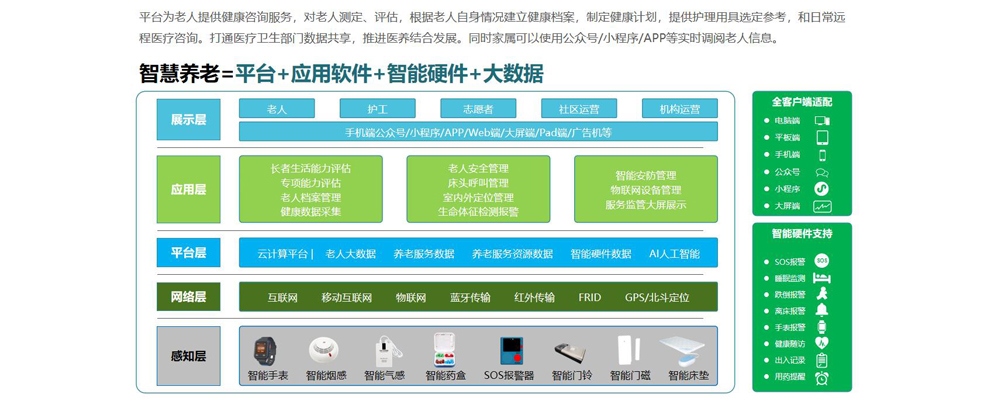
Task: Click the 应用层 layer label
Action: coord(189,189)
